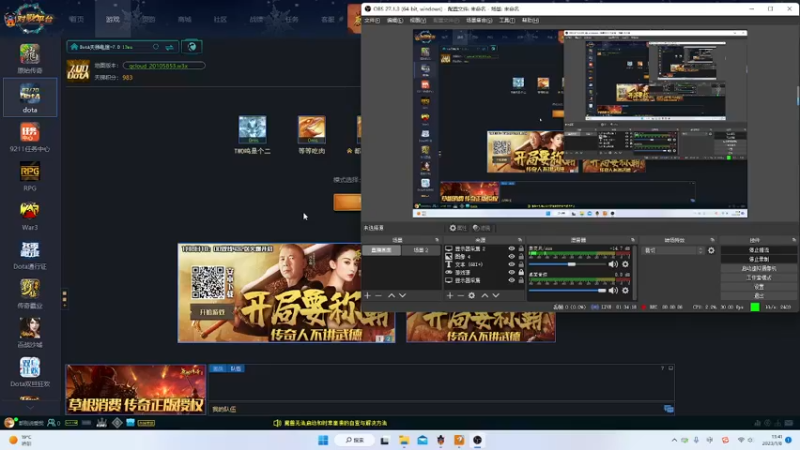This screenshot has width=800, height=450.
Task: Click the friends icon in platform status bar
Action: pyautogui.click(x=52, y=423)
